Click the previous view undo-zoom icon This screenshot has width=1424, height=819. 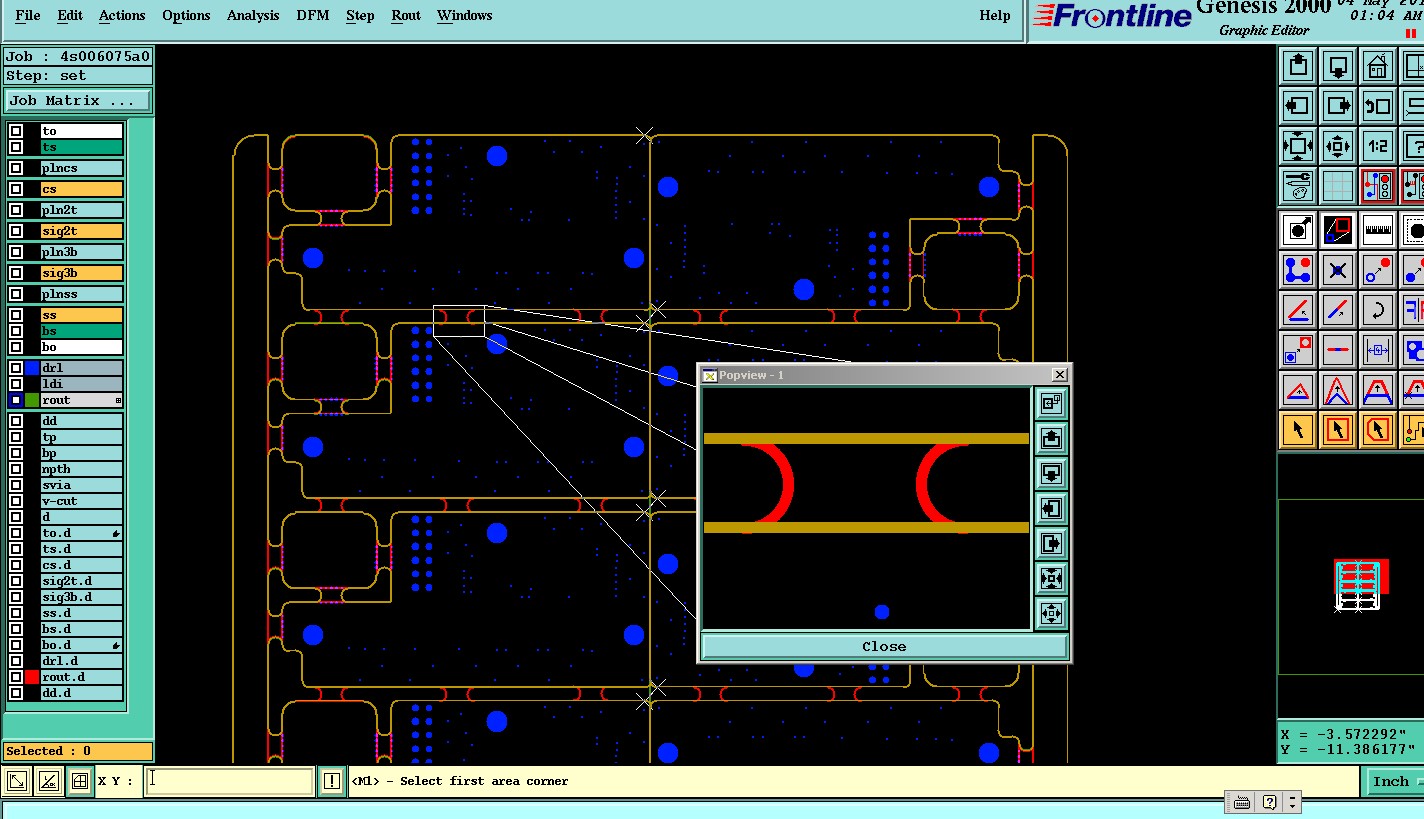pos(1377,106)
